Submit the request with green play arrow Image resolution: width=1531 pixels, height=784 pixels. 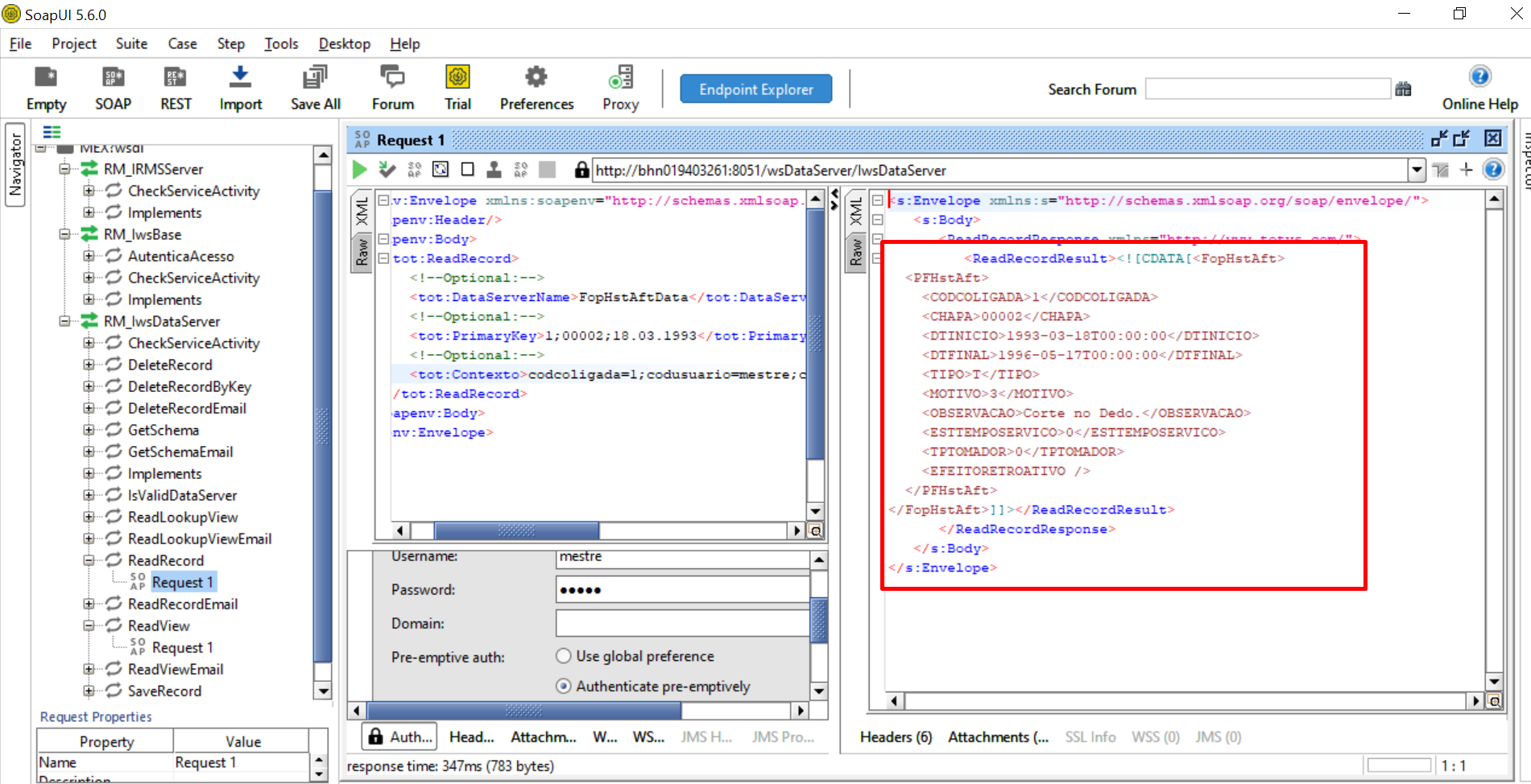coord(359,169)
